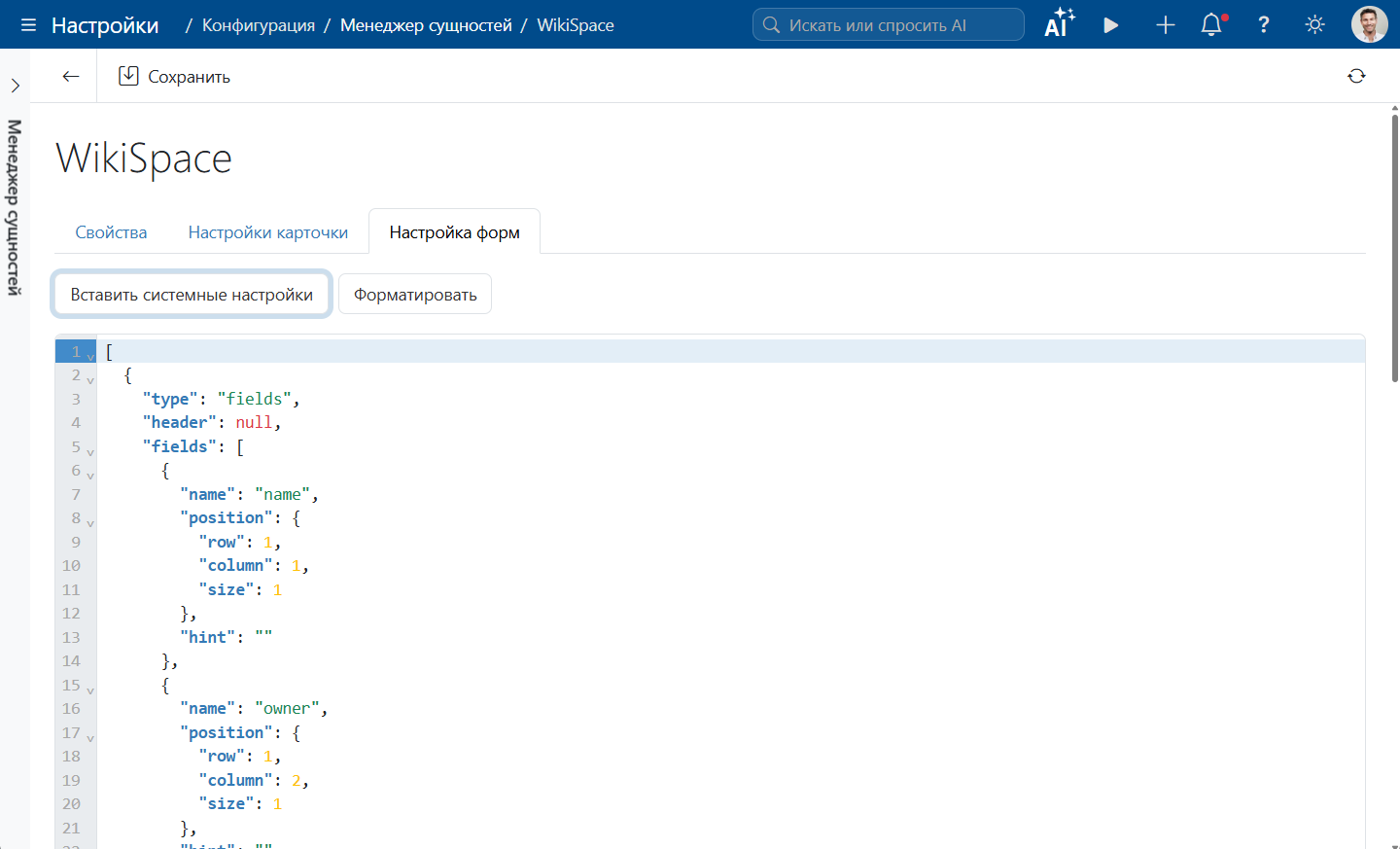Select Настройка форм tab
The width and height of the screenshot is (1400, 849).
pyautogui.click(x=455, y=232)
